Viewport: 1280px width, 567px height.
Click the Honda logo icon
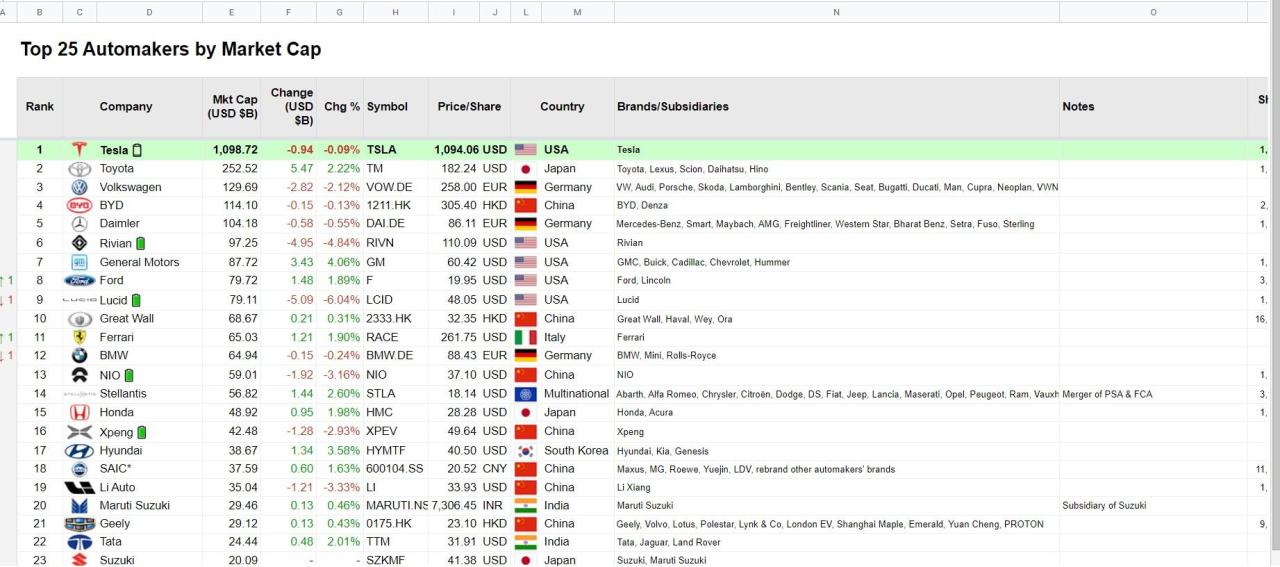pos(80,413)
